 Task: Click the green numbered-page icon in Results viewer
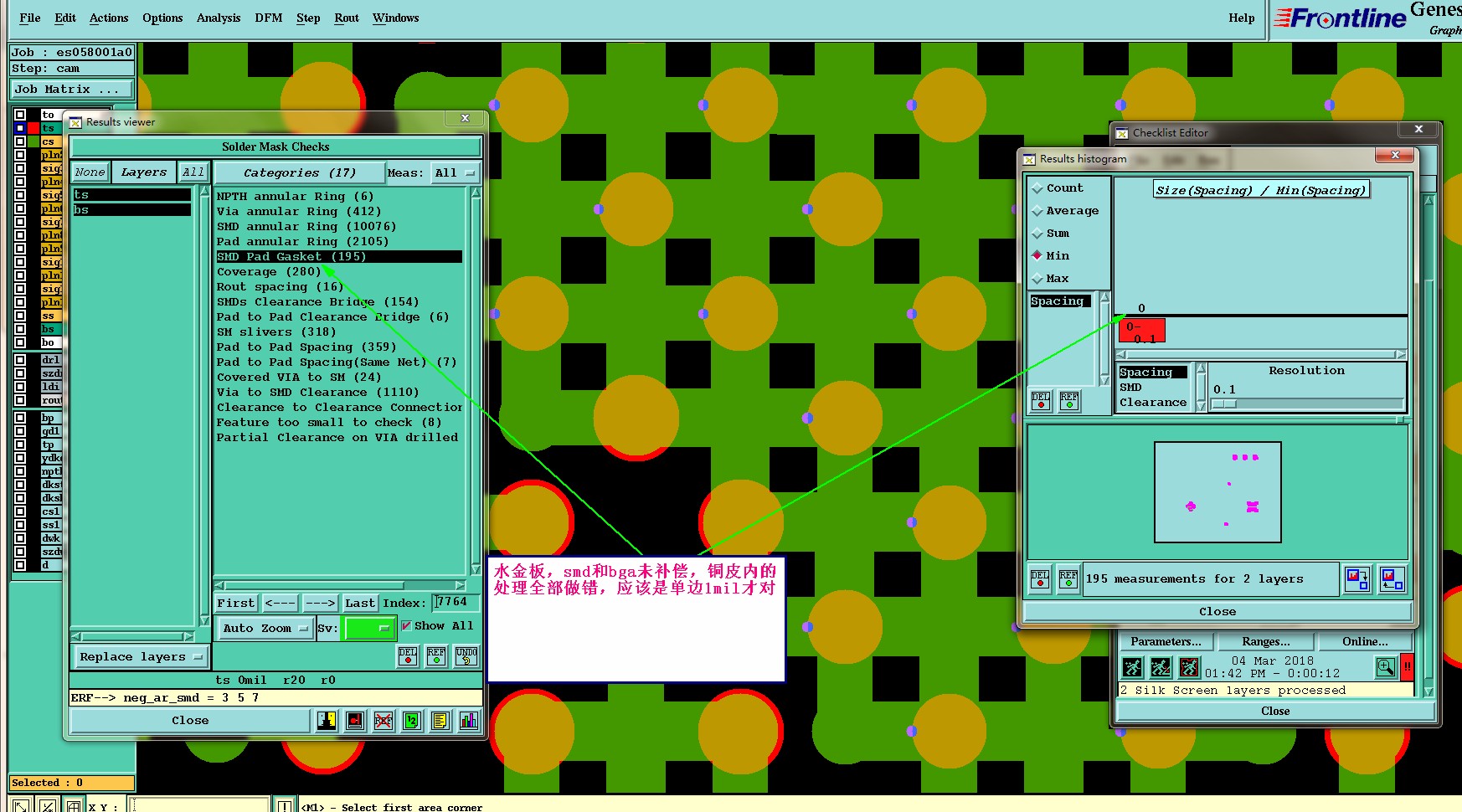click(412, 720)
